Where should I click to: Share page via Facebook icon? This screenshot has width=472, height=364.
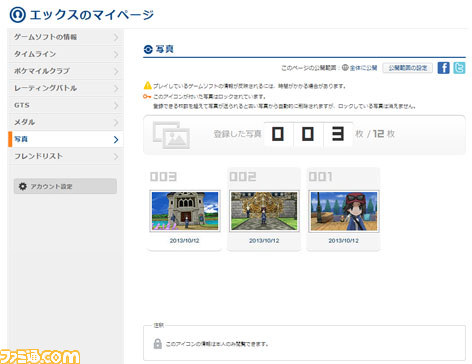click(x=443, y=68)
